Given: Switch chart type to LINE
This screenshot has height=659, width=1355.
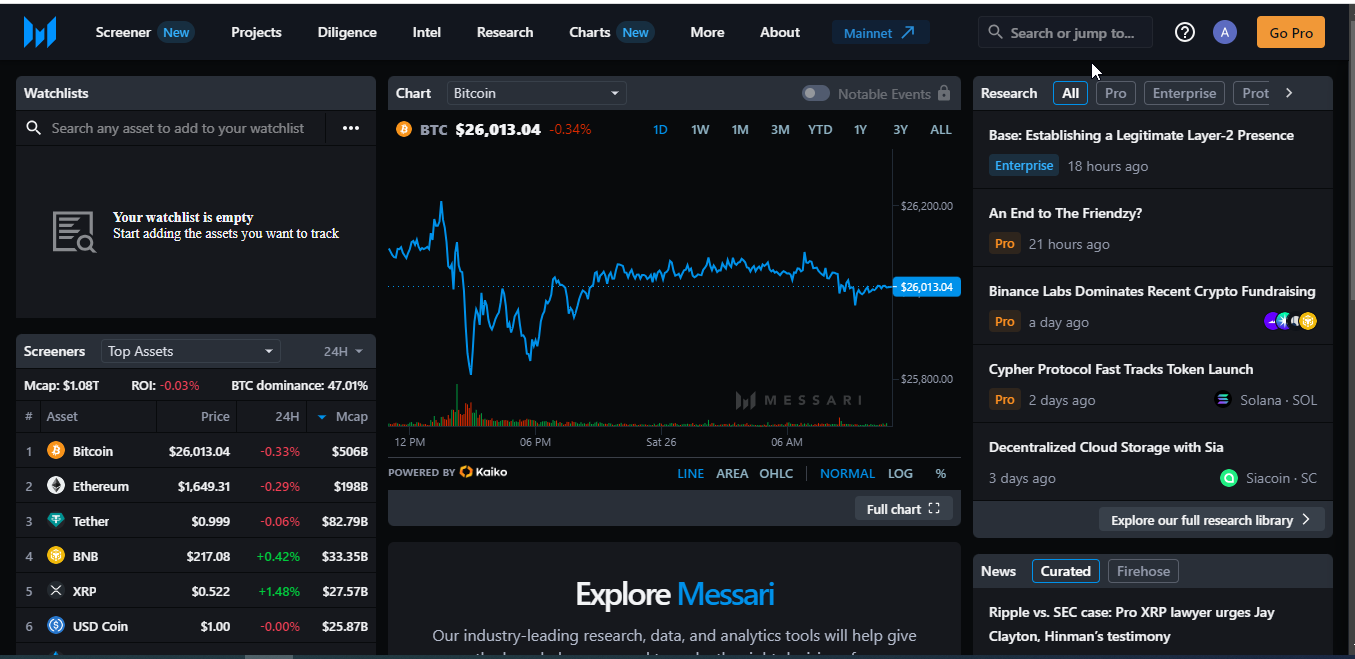Looking at the screenshot, I should coord(690,473).
